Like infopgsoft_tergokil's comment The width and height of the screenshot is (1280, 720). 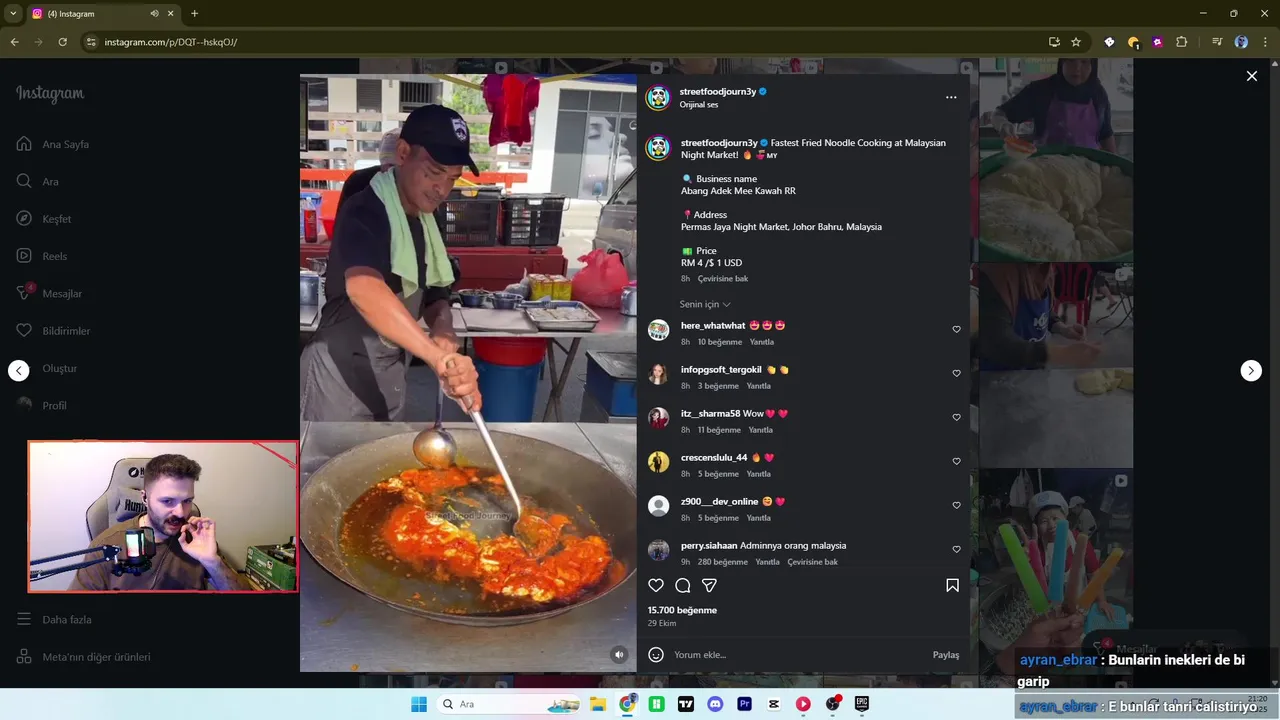956,373
